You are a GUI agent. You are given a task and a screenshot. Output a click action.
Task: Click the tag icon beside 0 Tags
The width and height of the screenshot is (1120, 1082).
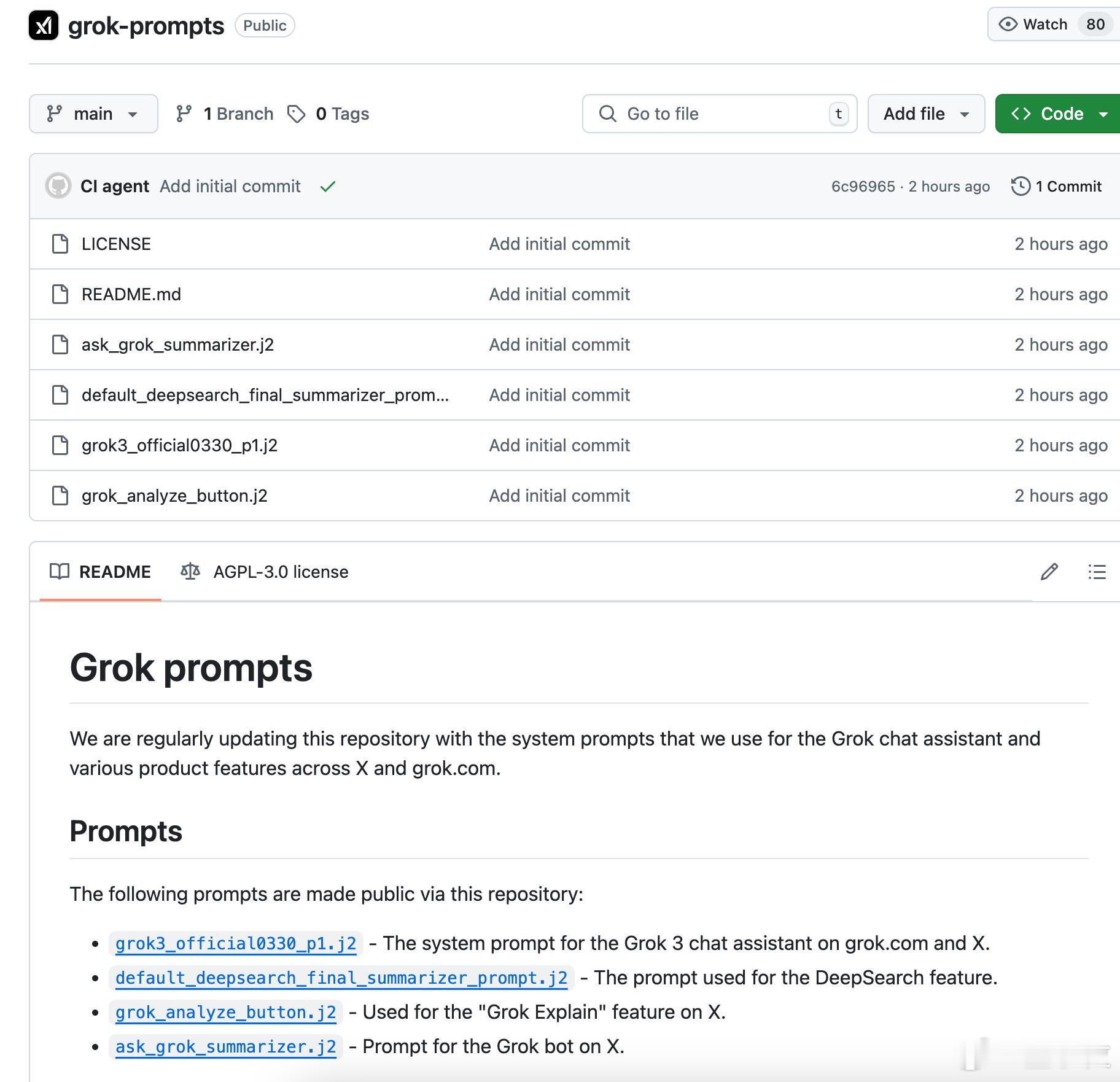[297, 114]
